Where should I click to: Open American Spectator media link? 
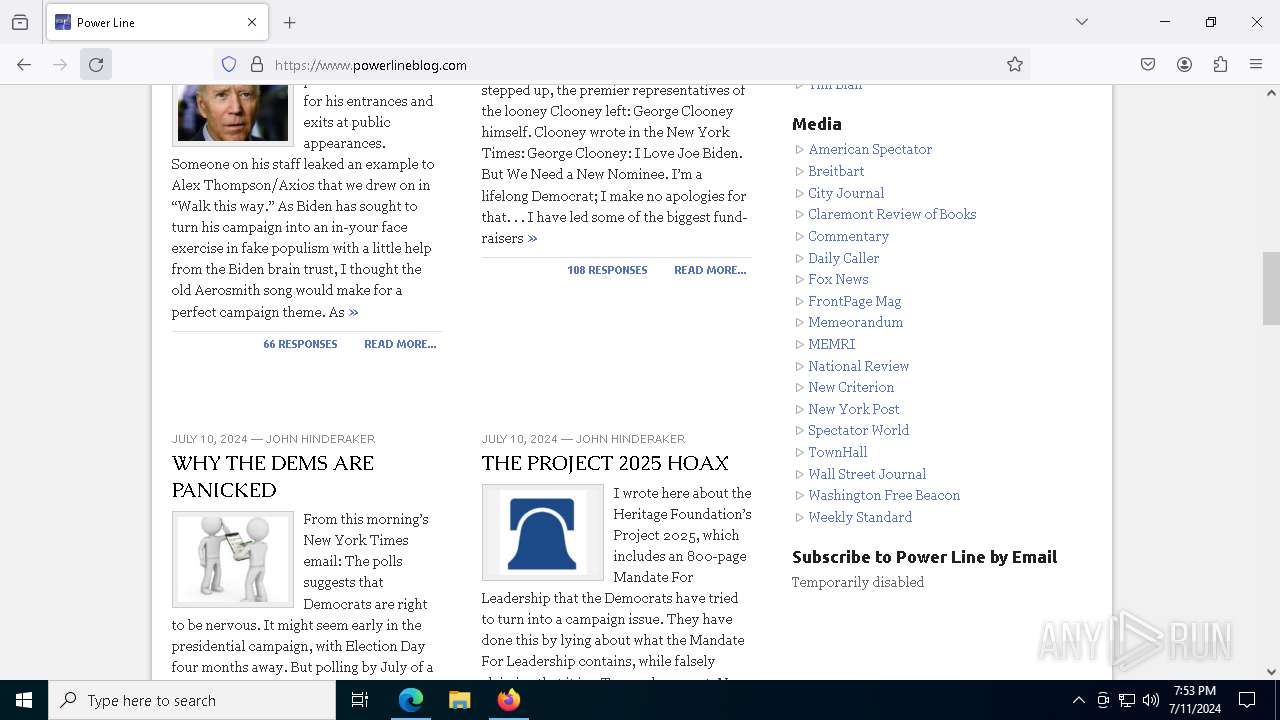pyautogui.click(x=870, y=149)
